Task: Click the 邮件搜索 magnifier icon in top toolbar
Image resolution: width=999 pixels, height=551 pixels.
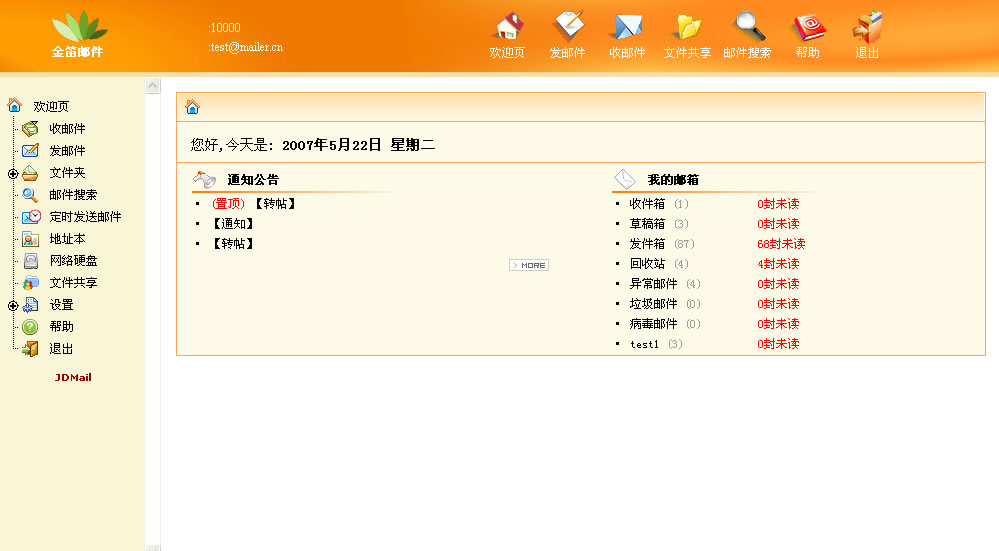Action: [747, 28]
